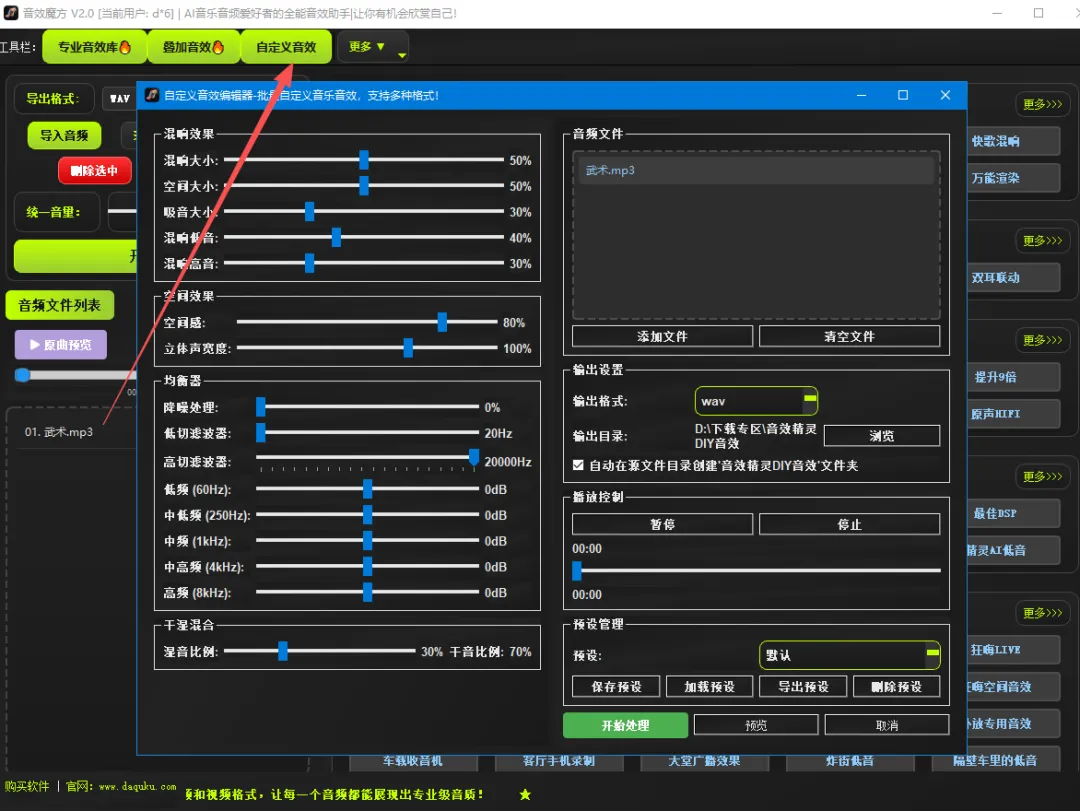Select the 提升9倍 effect
Image resolution: width=1080 pixels, height=811 pixels.
click(1013, 377)
